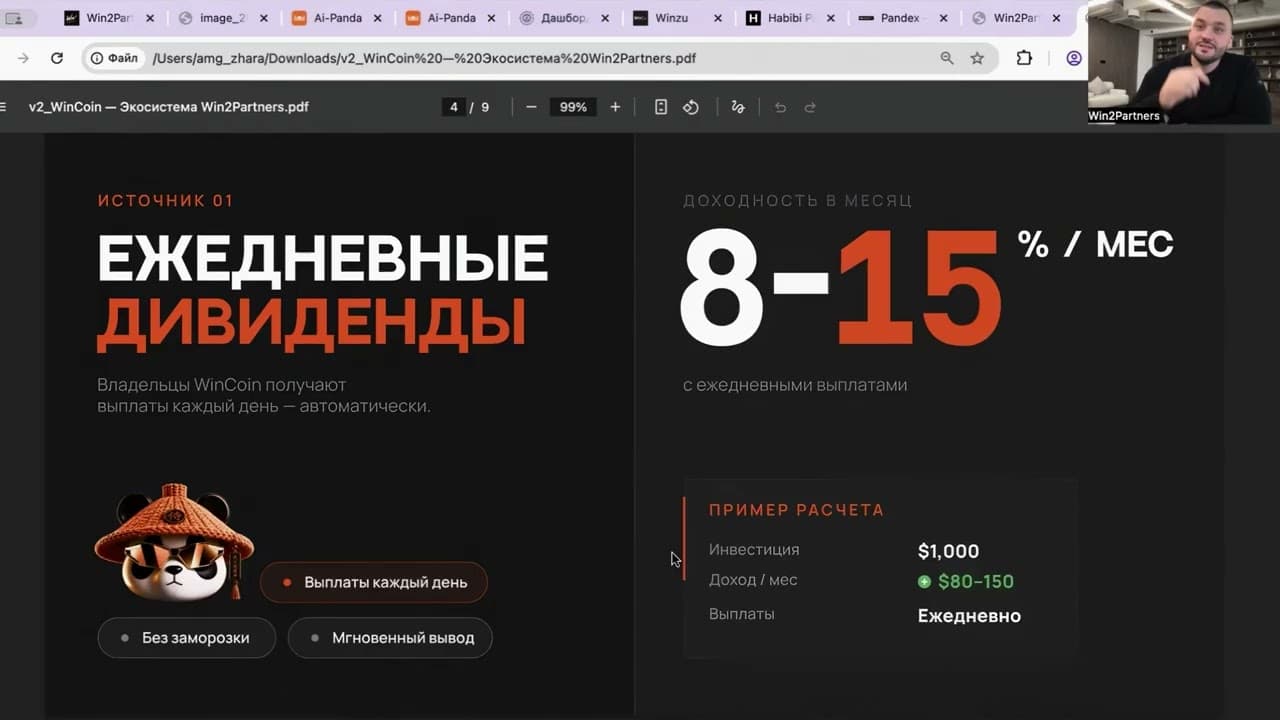The height and width of the screenshot is (720, 1280).
Task: Click the ПРИМЕР РАСЧЕТА heading
Action: pos(797,510)
